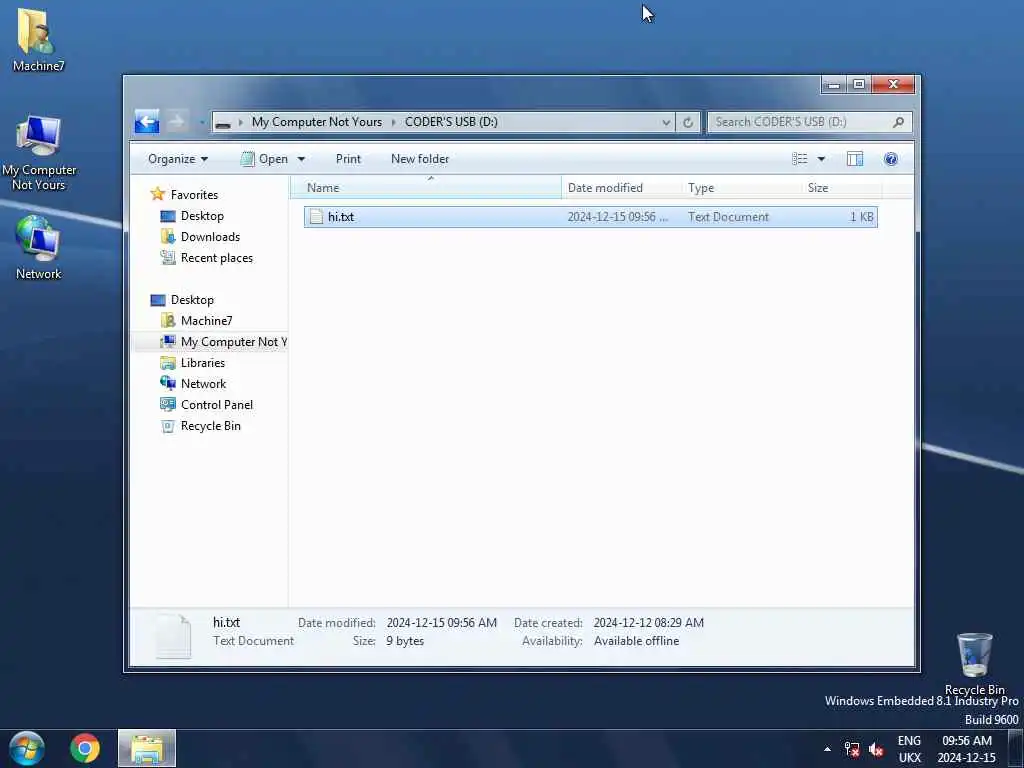Click File Explorer taskbar button
Screen dimensions: 1024x768
[147, 748]
